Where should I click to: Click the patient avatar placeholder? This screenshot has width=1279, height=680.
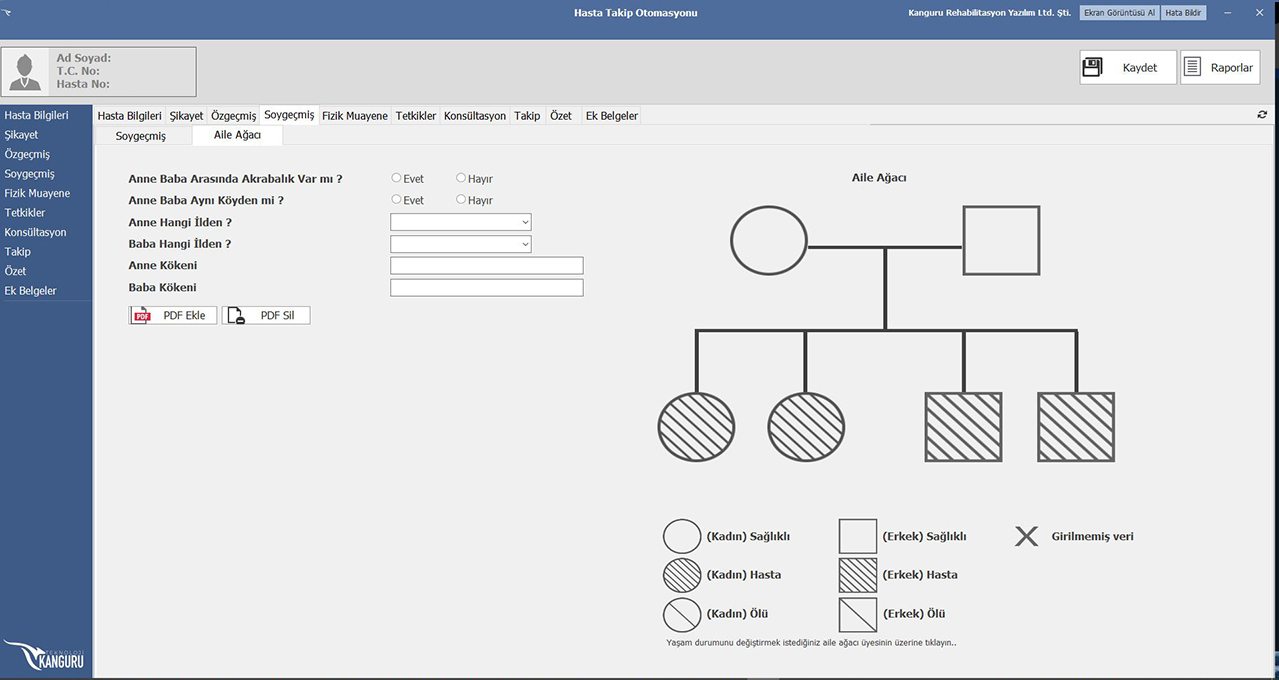[27, 72]
